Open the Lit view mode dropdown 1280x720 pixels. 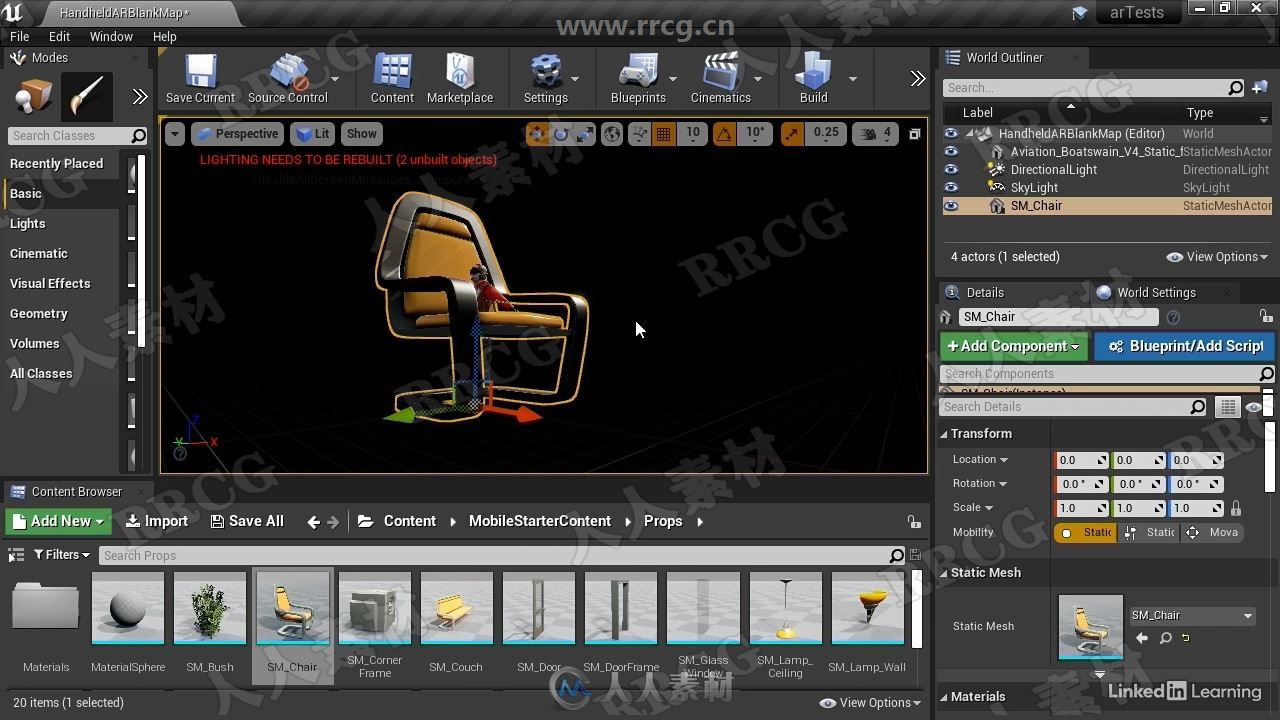click(x=313, y=133)
